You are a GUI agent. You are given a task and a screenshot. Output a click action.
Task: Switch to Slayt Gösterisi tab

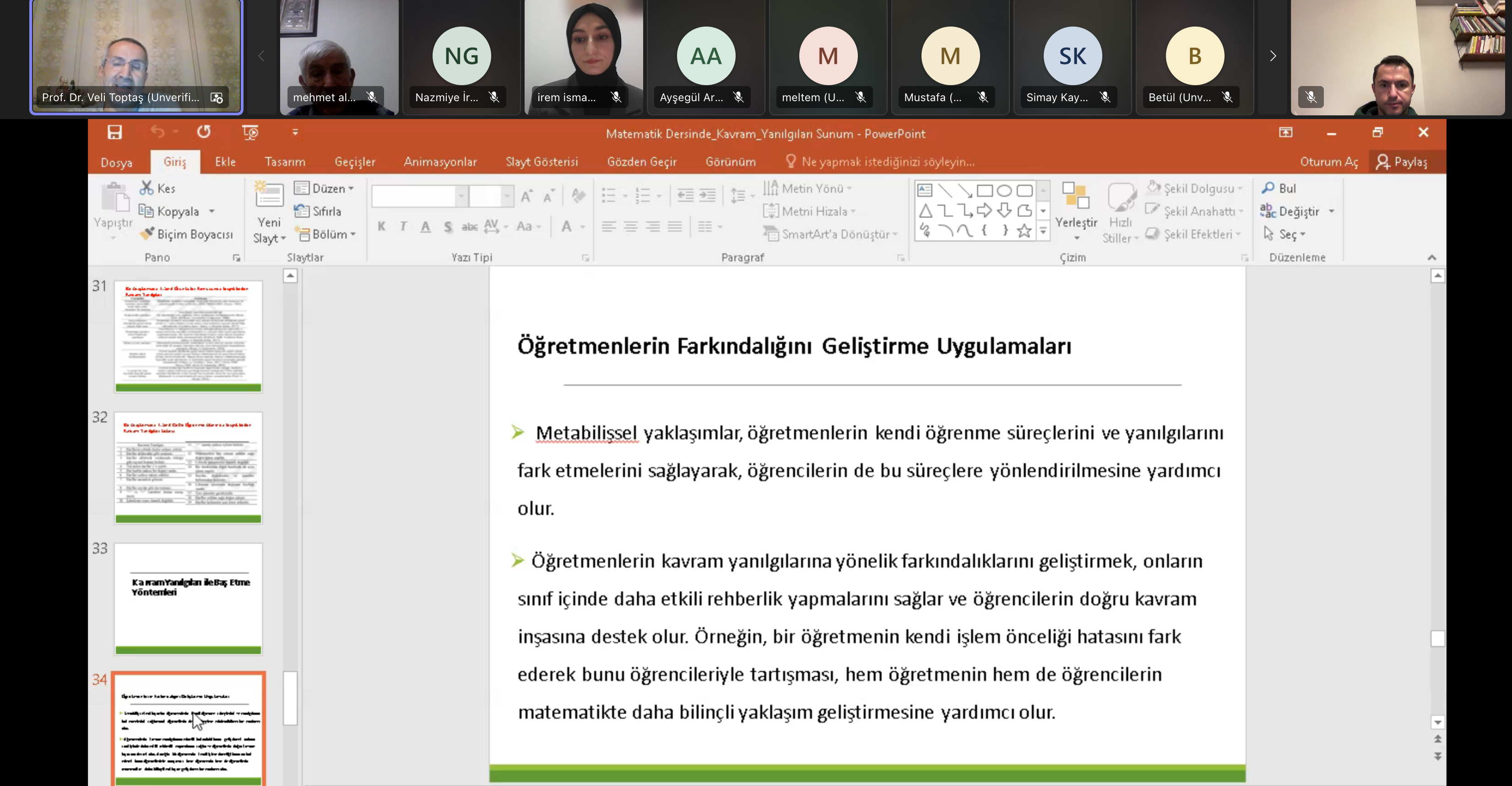pos(541,162)
